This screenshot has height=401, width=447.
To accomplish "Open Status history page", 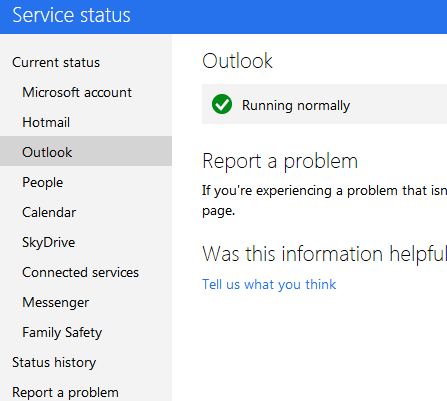I will 54,363.
